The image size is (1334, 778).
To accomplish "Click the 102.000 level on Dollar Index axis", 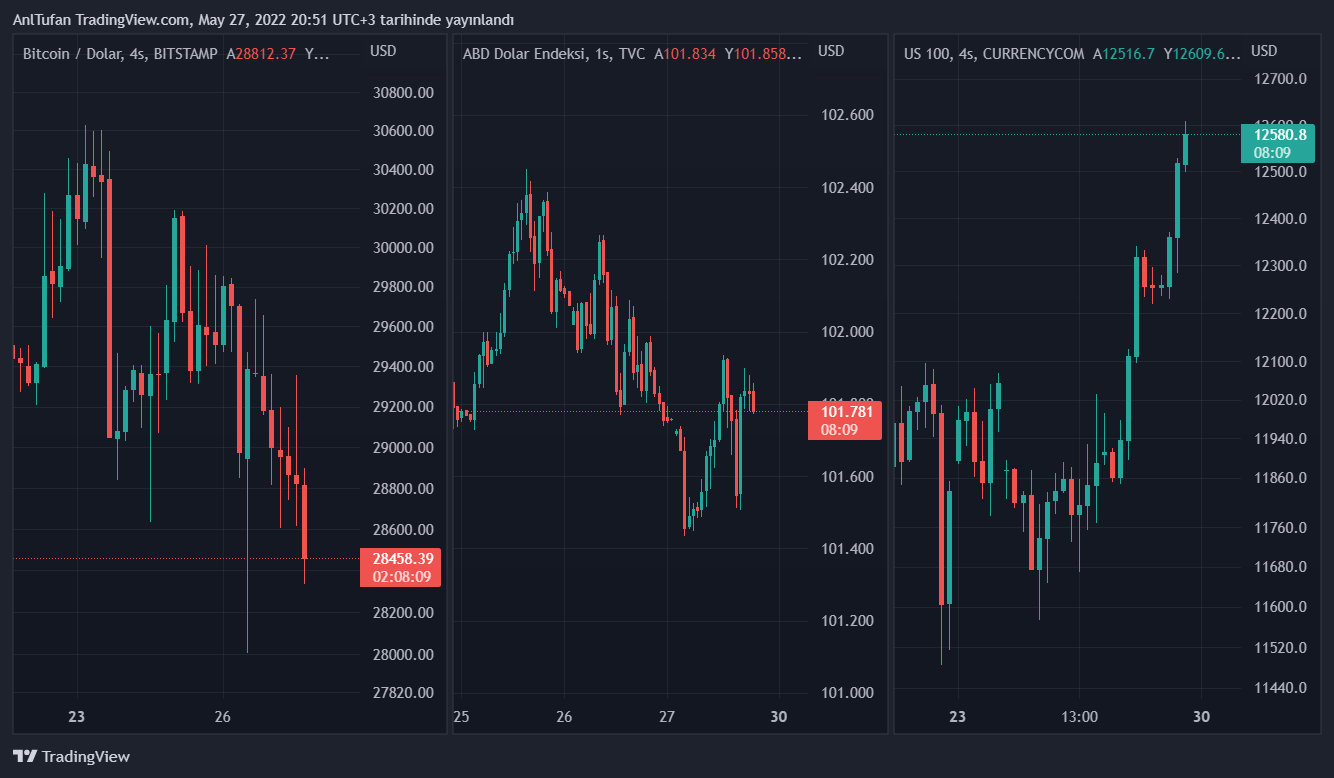I will [847, 332].
